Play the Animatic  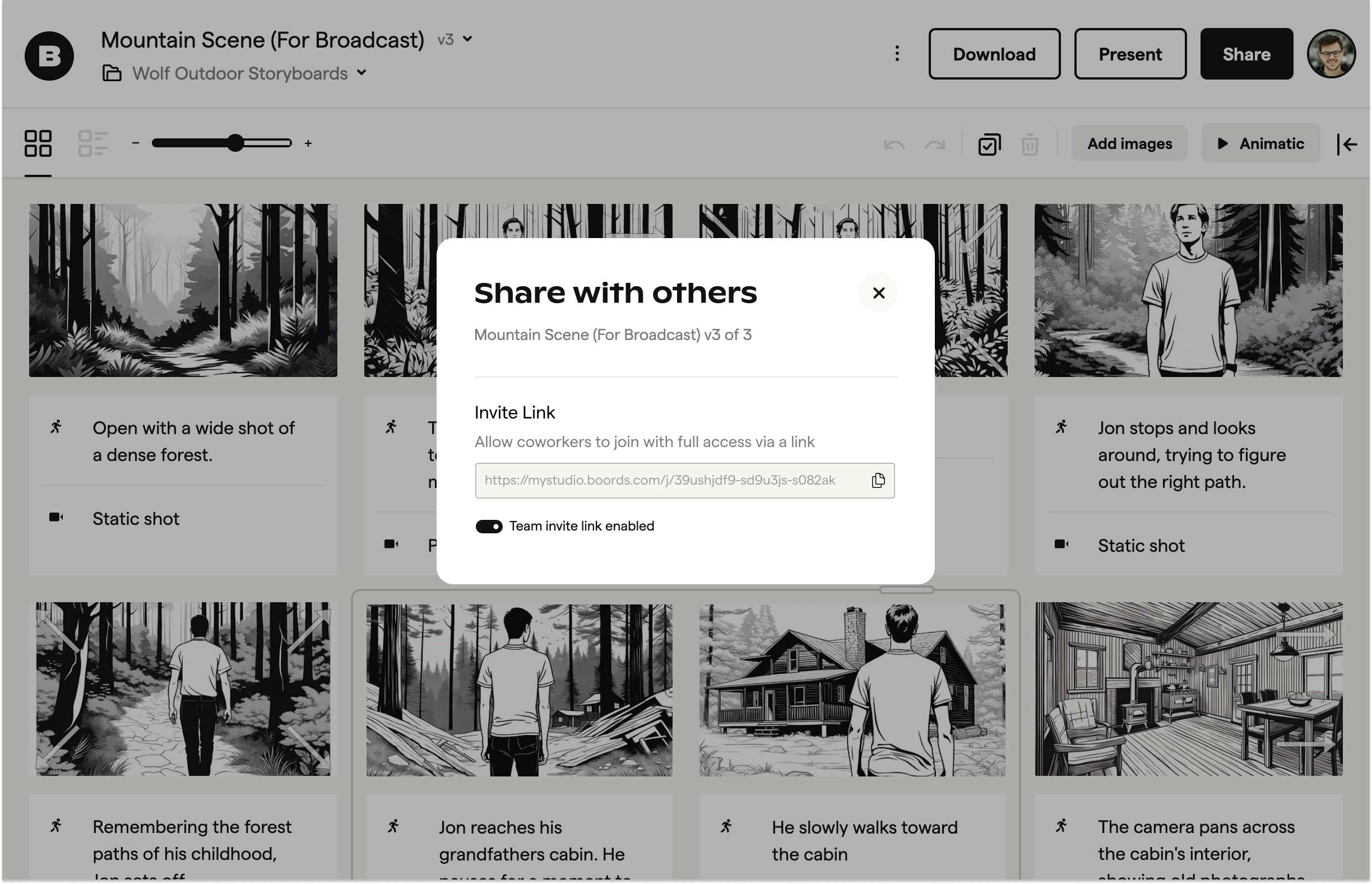click(x=1260, y=143)
